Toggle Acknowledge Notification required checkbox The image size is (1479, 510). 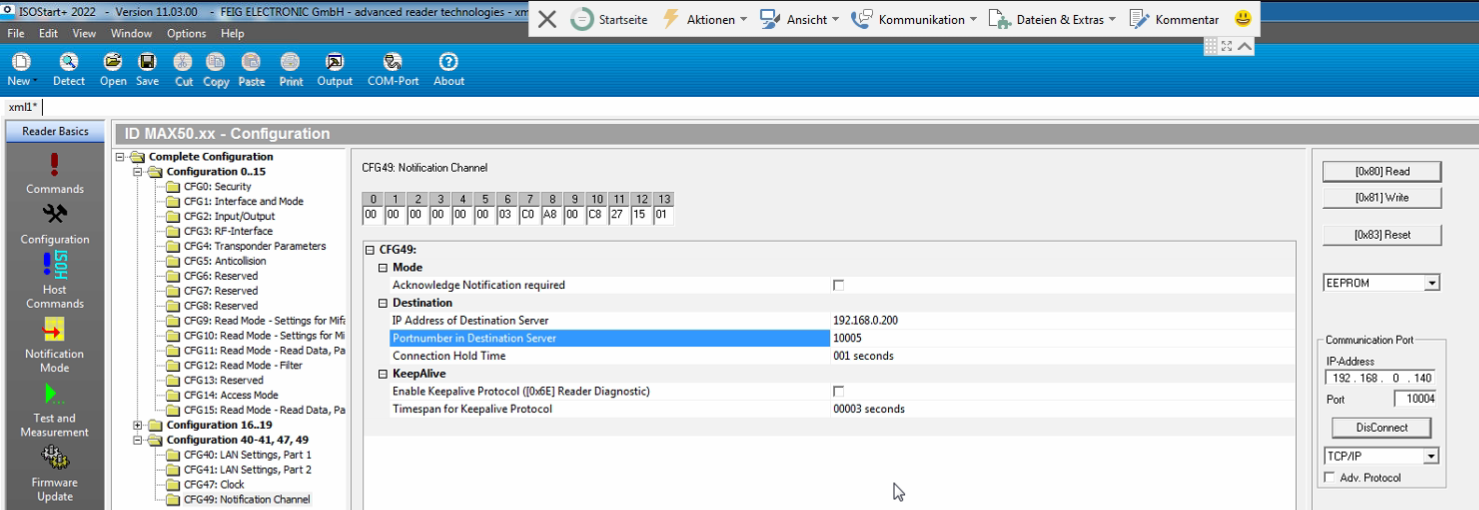[838, 285]
